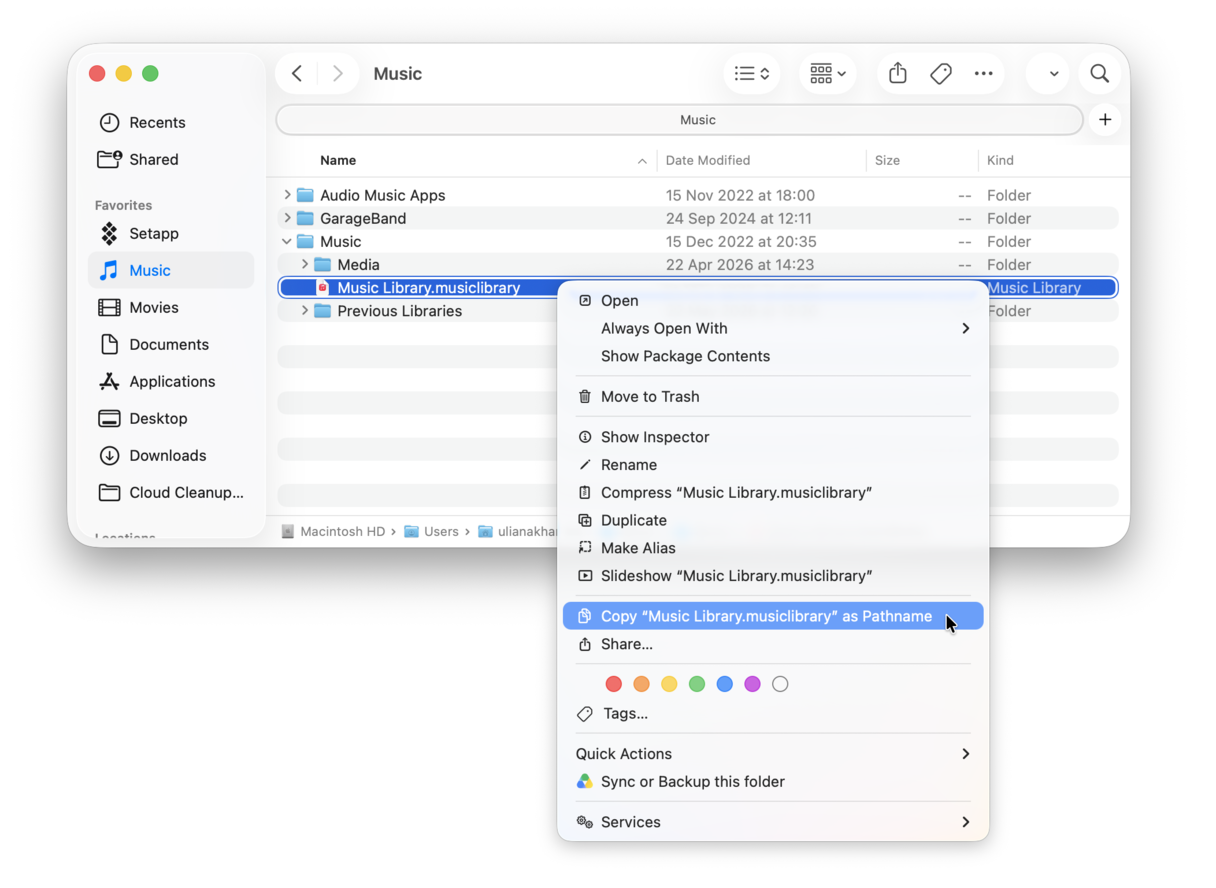
Task: Choose Compress "Music Library.musiclibrary"
Action: (x=773, y=492)
